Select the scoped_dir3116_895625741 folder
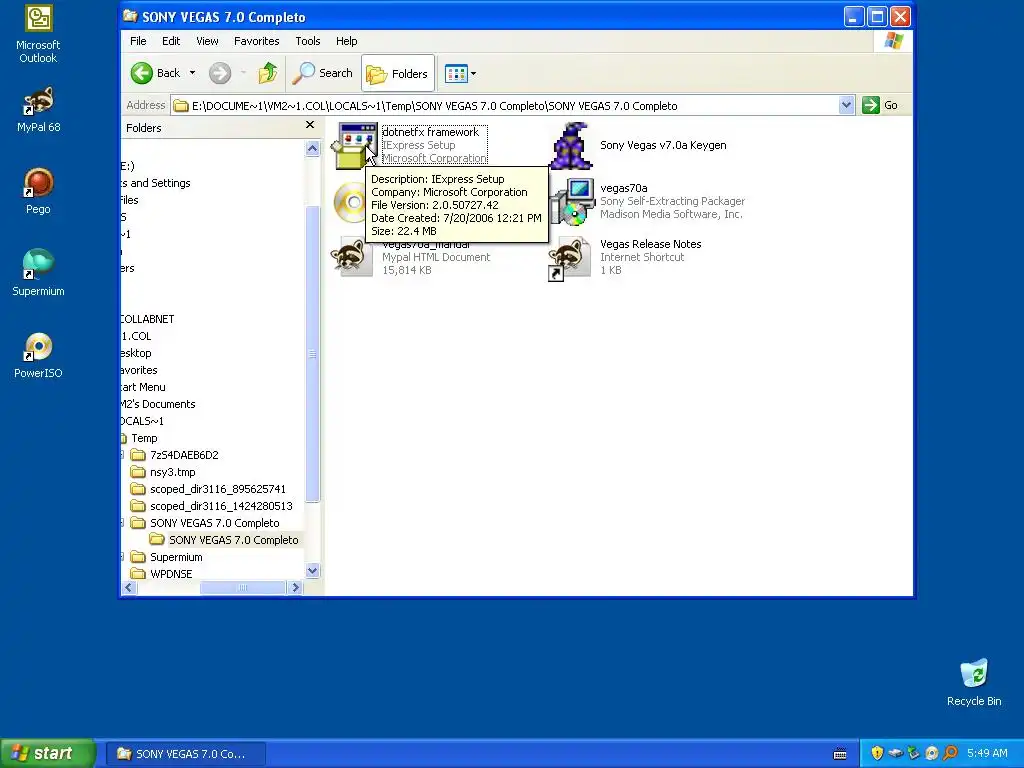This screenshot has height=768, width=1024. tap(217, 489)
